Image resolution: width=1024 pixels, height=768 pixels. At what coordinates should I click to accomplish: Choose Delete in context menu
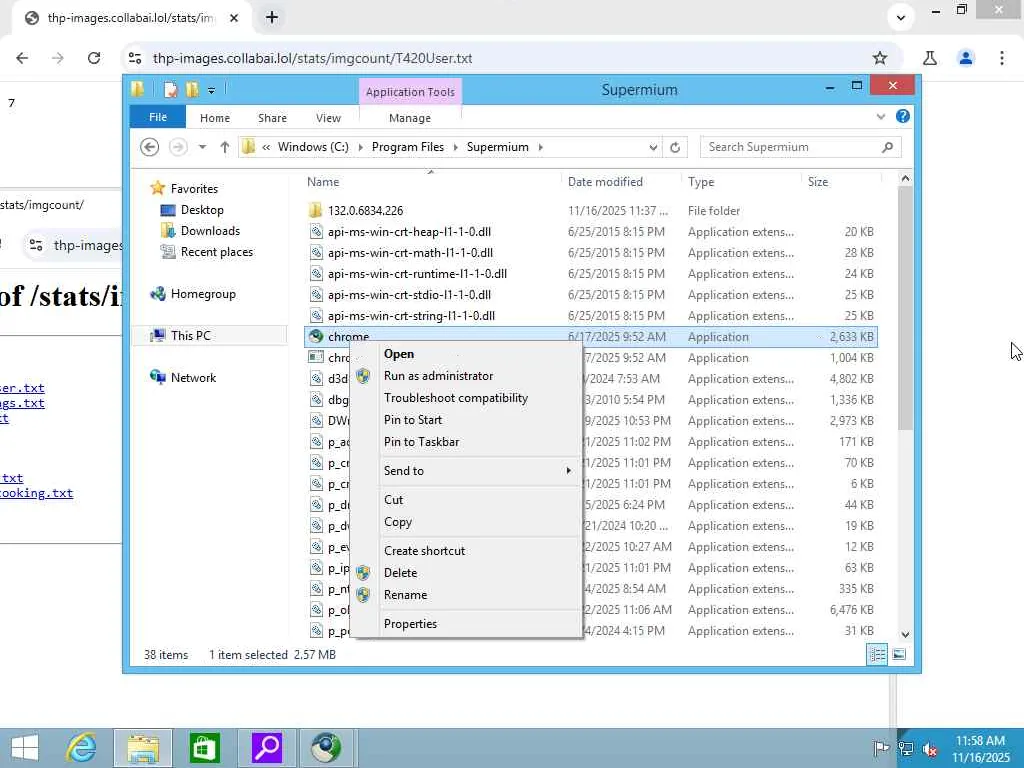pyautogui.click(x=400, y=573)
